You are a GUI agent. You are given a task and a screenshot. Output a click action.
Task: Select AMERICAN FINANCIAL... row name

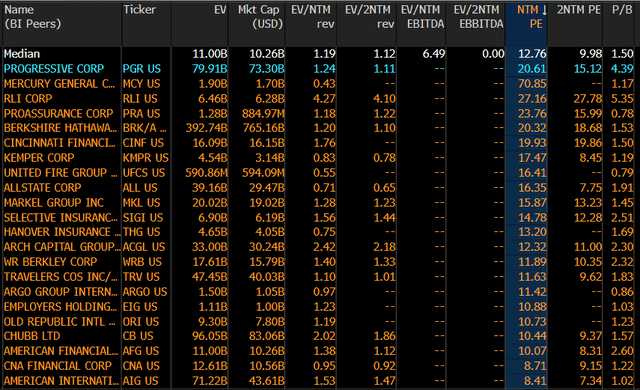click(x=61, y=351)
